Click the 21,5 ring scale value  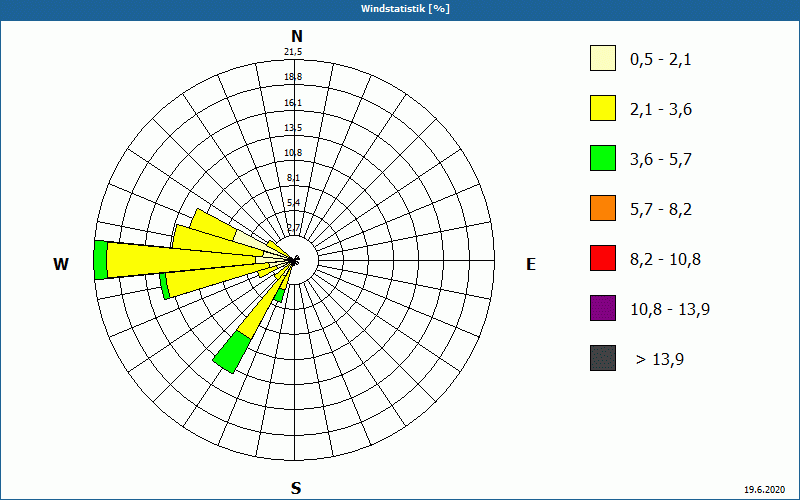294,52
